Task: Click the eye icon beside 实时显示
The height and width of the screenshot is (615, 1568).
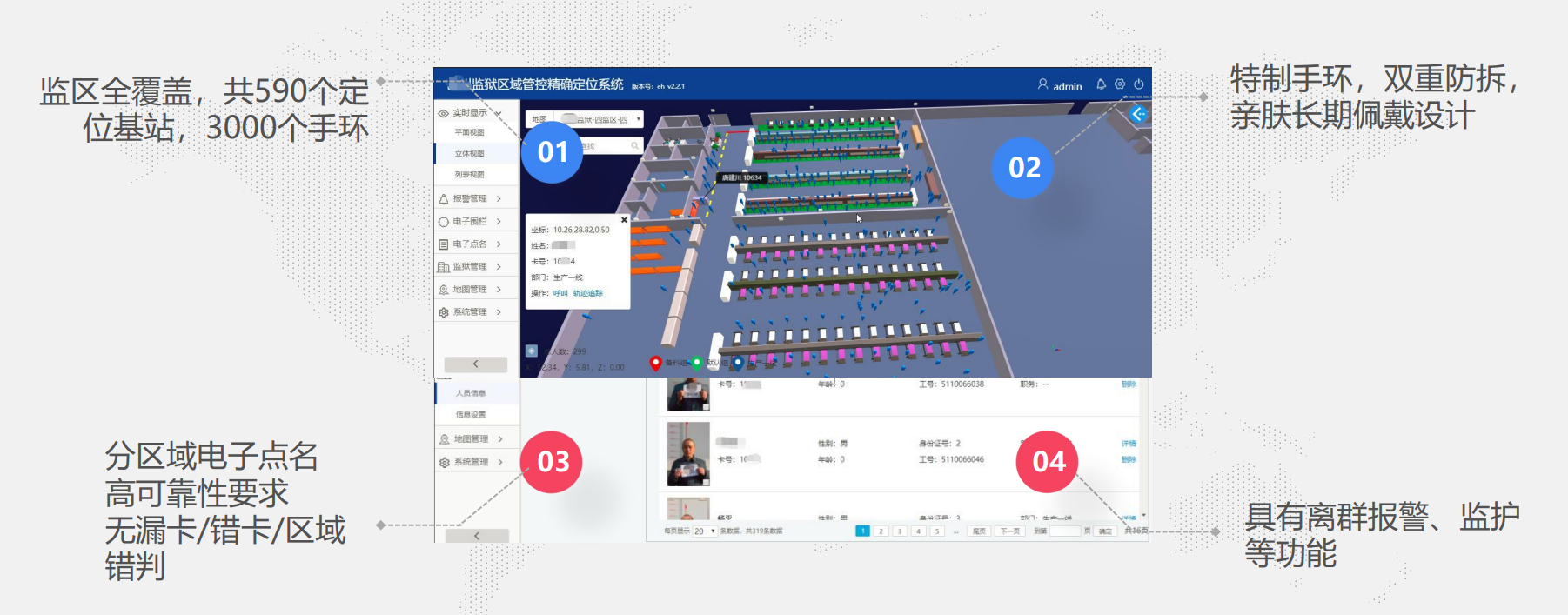Action: click(x=444, y=113)
